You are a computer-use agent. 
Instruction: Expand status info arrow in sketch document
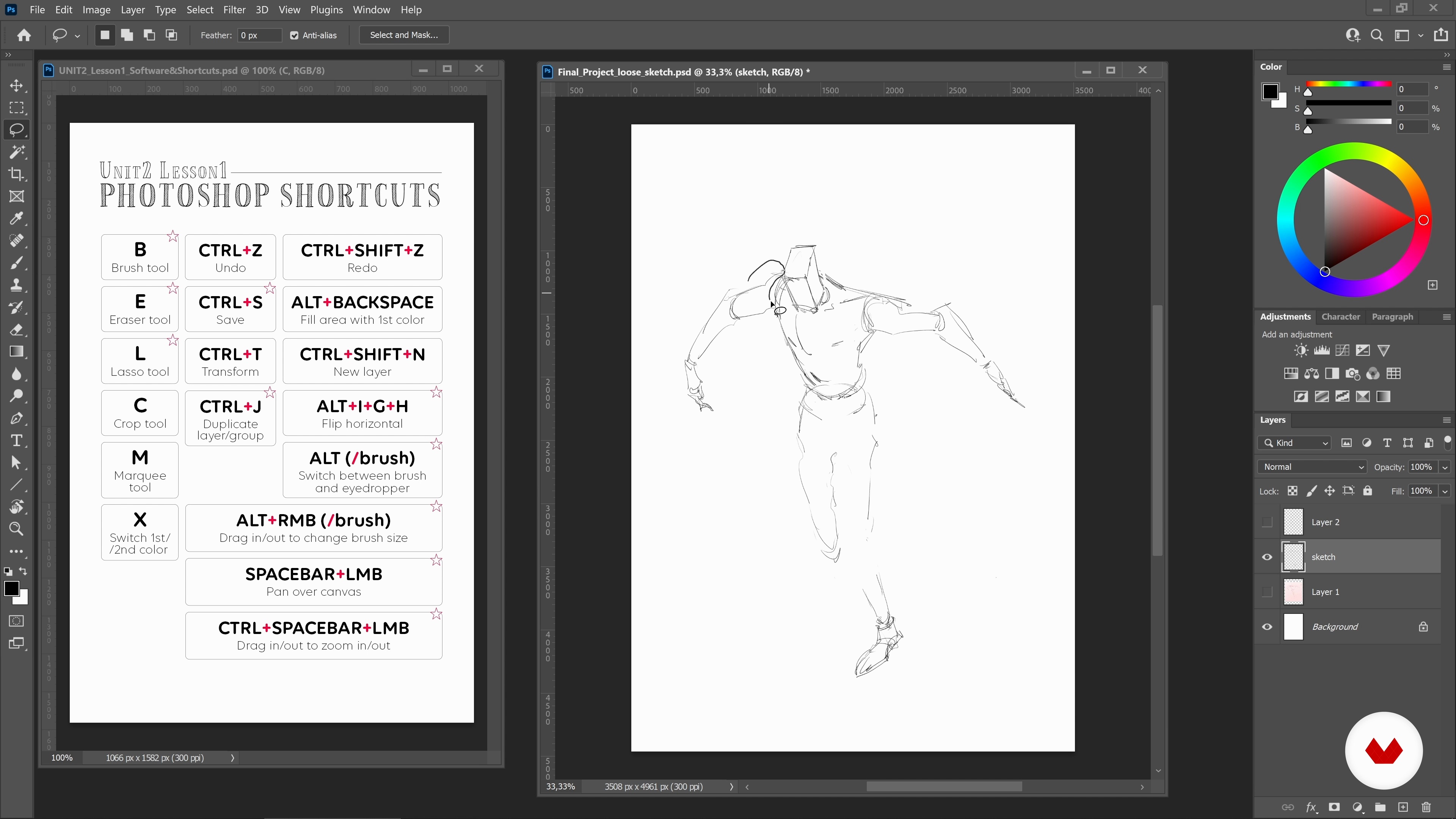coord(731,787)
